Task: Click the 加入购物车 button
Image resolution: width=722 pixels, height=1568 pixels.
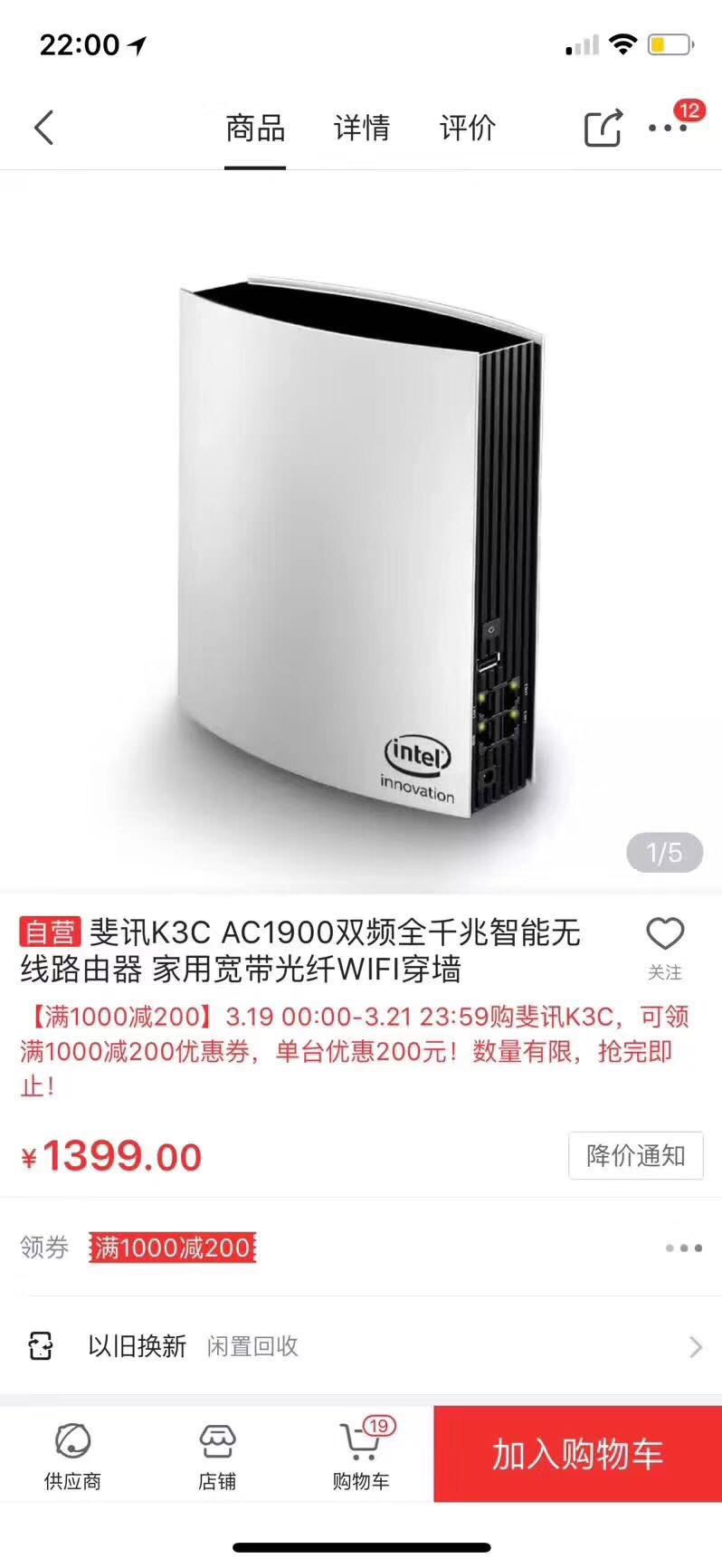Action: [x=578, y=1454]
